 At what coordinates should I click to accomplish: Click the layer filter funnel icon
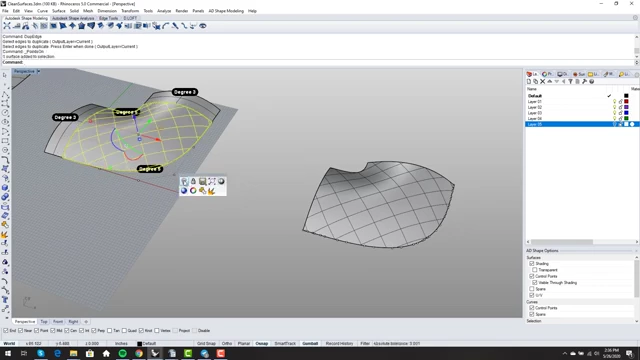pos(571,82)
